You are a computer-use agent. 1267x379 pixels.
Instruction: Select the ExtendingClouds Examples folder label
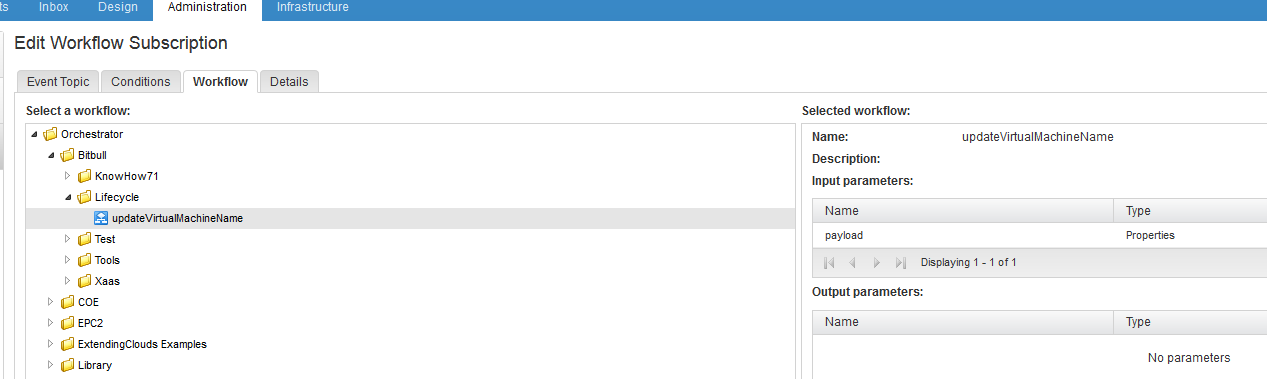coord(142,344)
